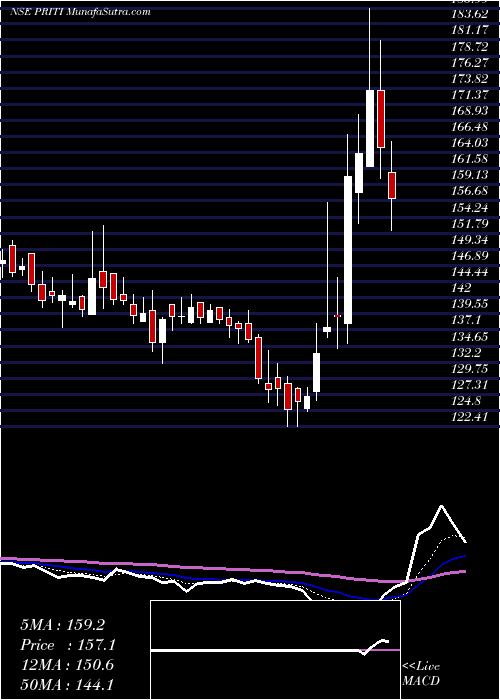Select the 144.44 price axis label
Screen dimensions: 500x700
pos(469,271)
